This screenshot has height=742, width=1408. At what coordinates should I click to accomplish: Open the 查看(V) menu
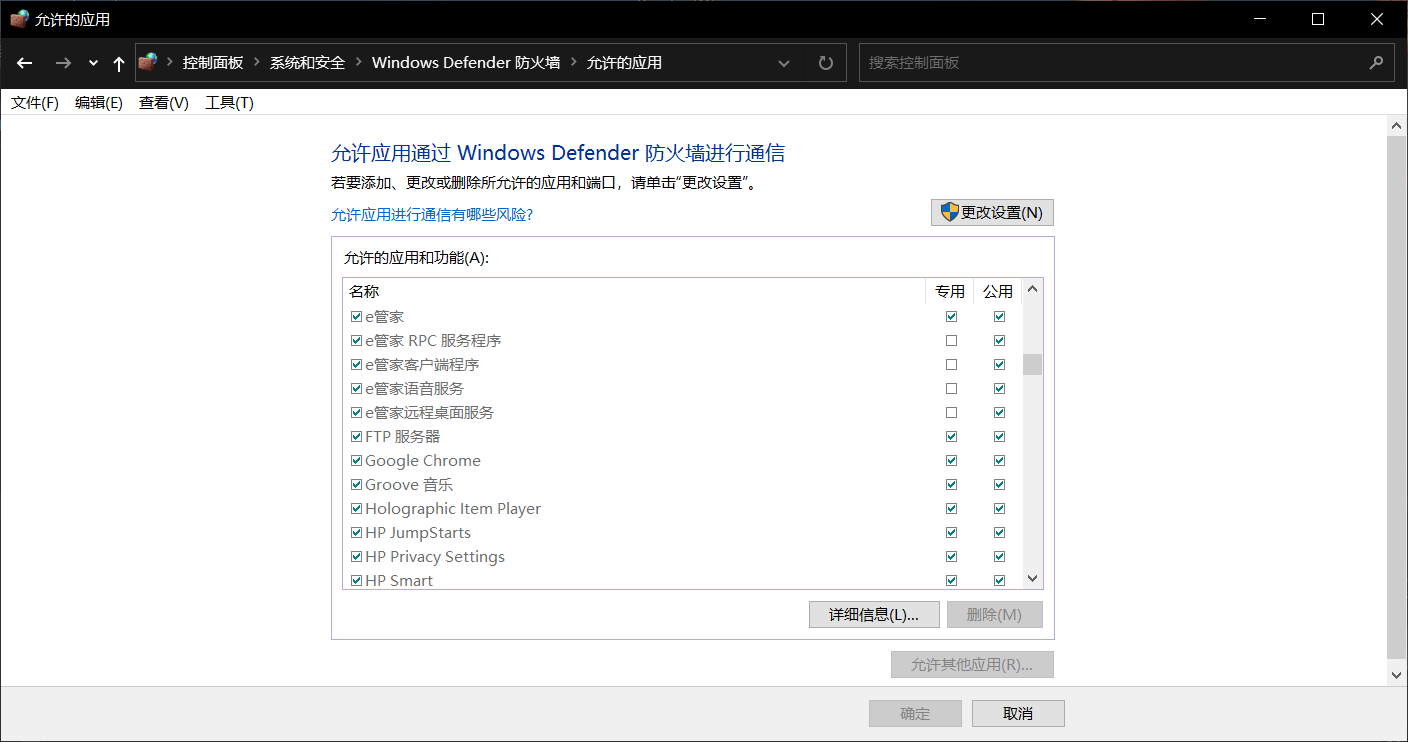pos(163,101)
